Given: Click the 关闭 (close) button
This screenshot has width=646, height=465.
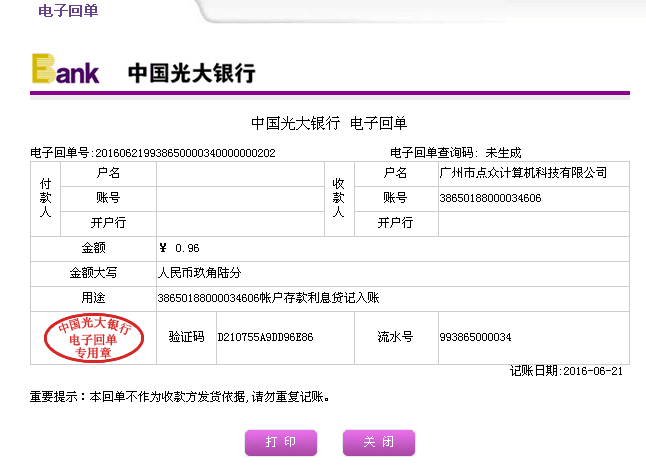Looking at the screenshot, I should pos(379,442).
